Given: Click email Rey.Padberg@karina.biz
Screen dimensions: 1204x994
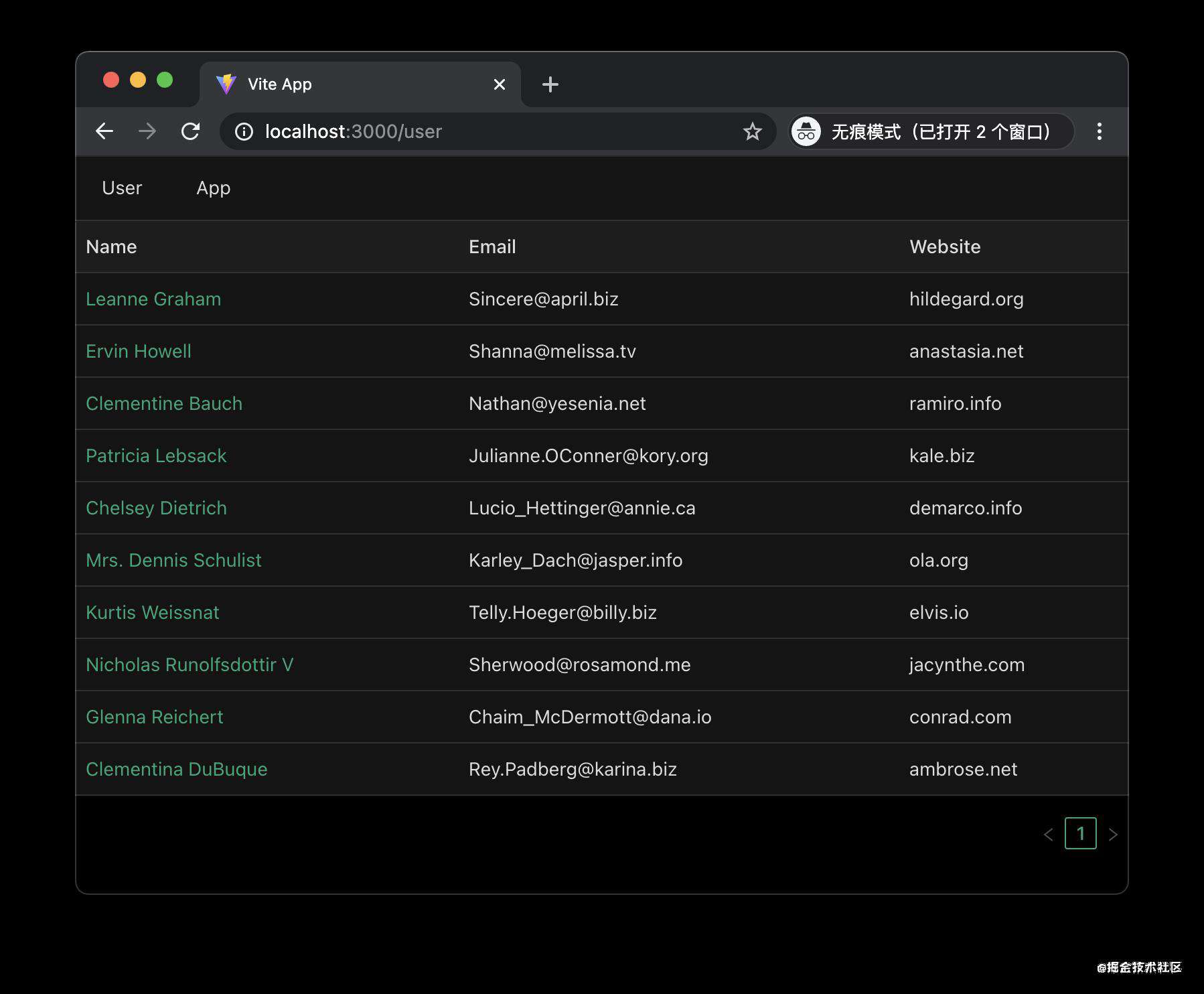Looking at the screenshot, I should click(x=573, y=770).
